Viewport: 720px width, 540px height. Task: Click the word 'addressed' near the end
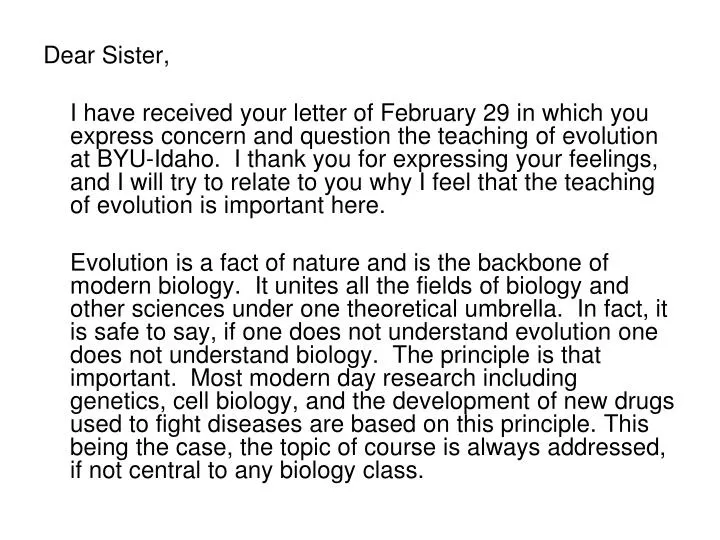point(606,447)
